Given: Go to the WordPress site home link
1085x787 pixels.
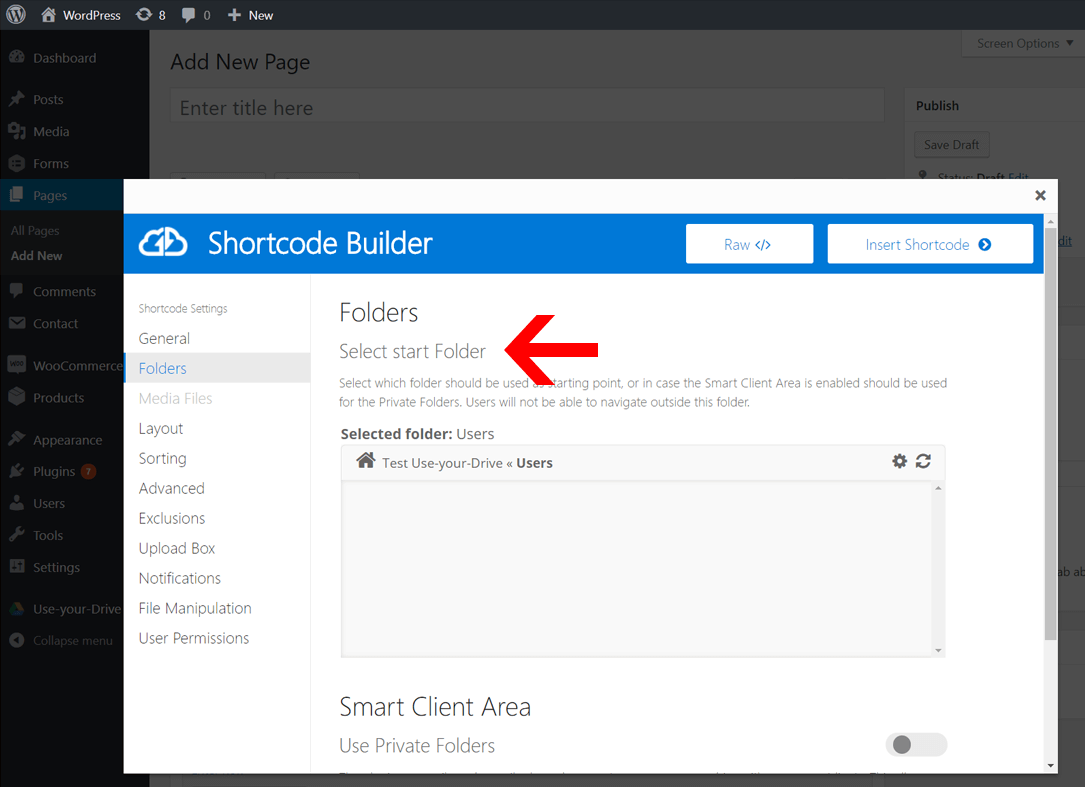Looking at the screenshot, I should 80,15.
